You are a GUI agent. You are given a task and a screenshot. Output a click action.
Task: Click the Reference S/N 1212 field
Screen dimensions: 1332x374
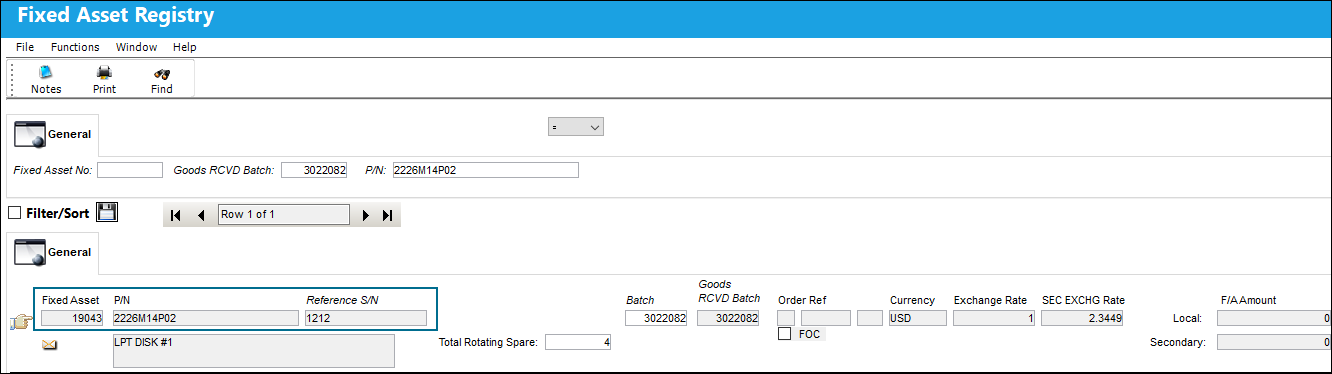coord(366,318)
